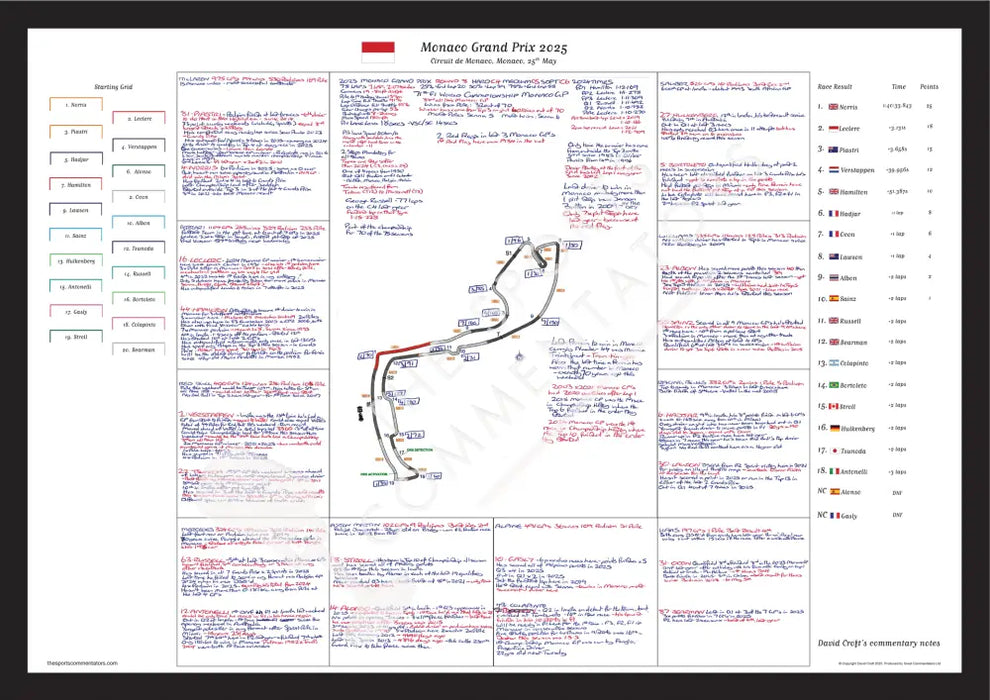990x700 pixels.
Task: Click the 'Monaco Grand Prix 2025' title
Action: click(490, 47)
